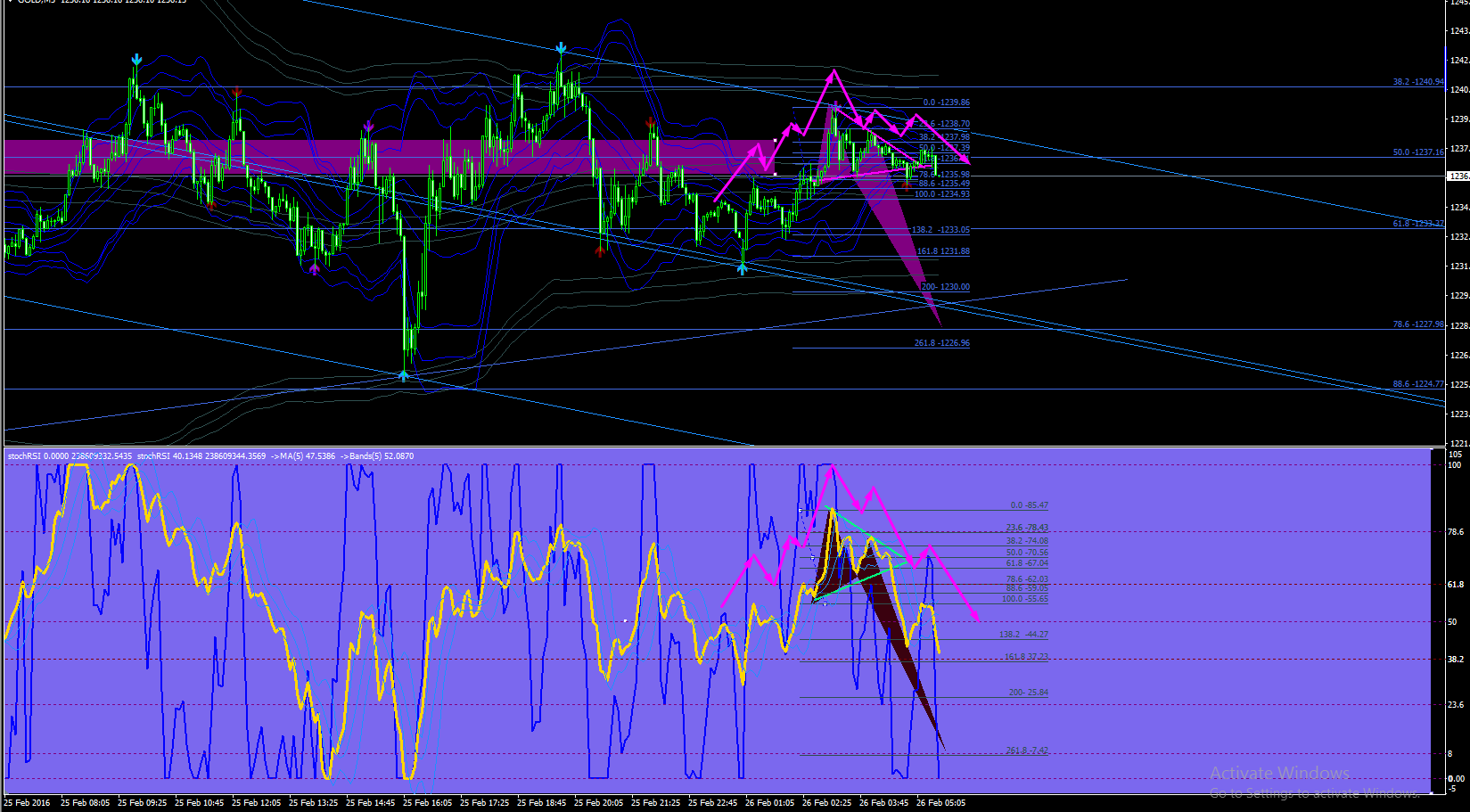Select the 61.8 -67.04 stochRSI Fibonacci label

(x=1027, y=563)
